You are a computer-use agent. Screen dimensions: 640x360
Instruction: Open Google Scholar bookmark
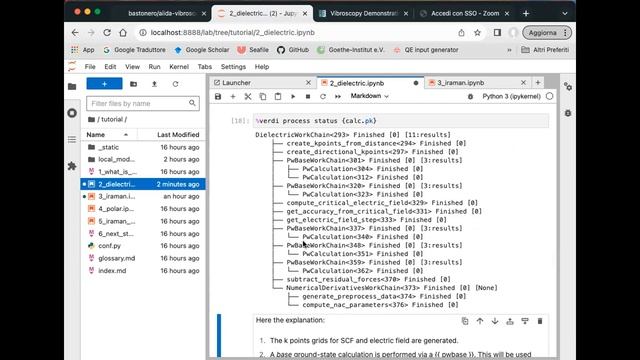(202, 50)
